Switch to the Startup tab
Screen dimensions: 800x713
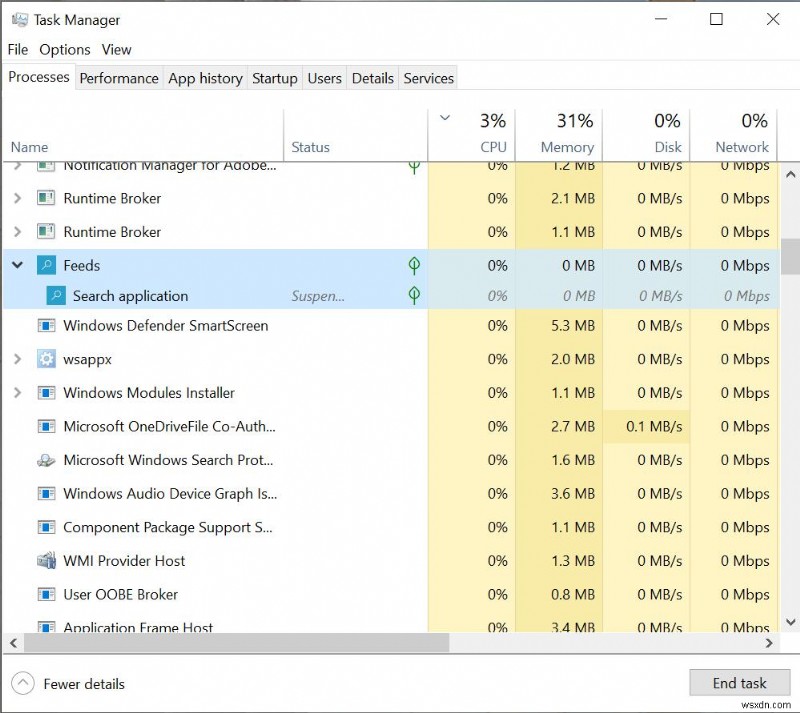pyautogui.click(x=274, y=78)
